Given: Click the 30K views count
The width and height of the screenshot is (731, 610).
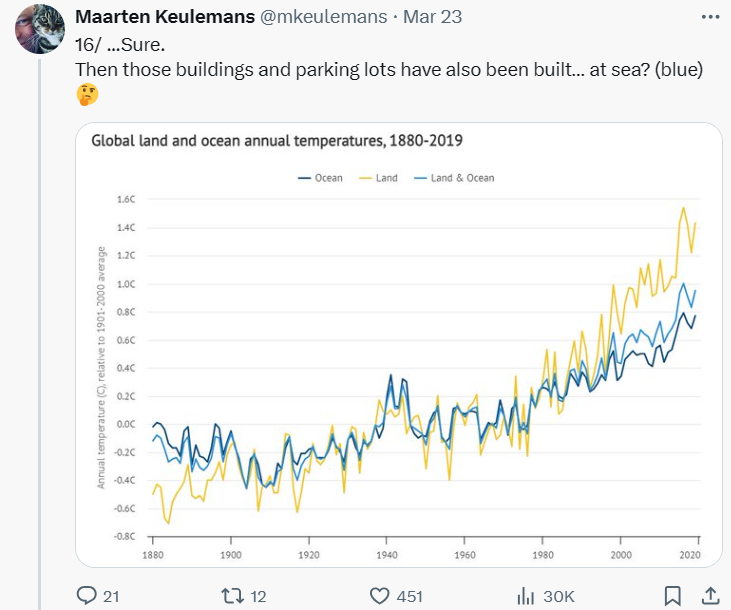Looking at the screenshot, I should point(559,596).
